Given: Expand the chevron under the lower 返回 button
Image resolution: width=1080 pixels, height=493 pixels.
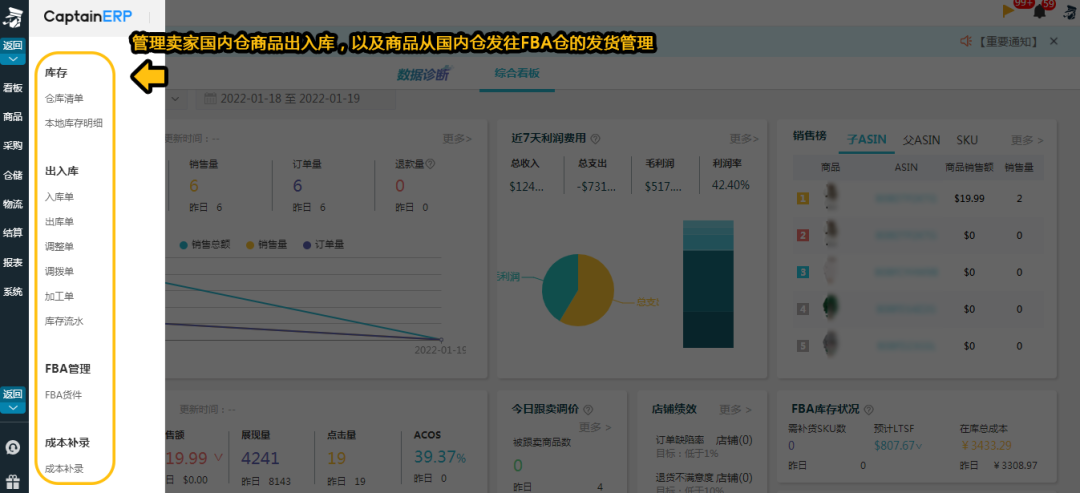Looking at the screenshot, I should pyautogui.click(x=12, y=408).
